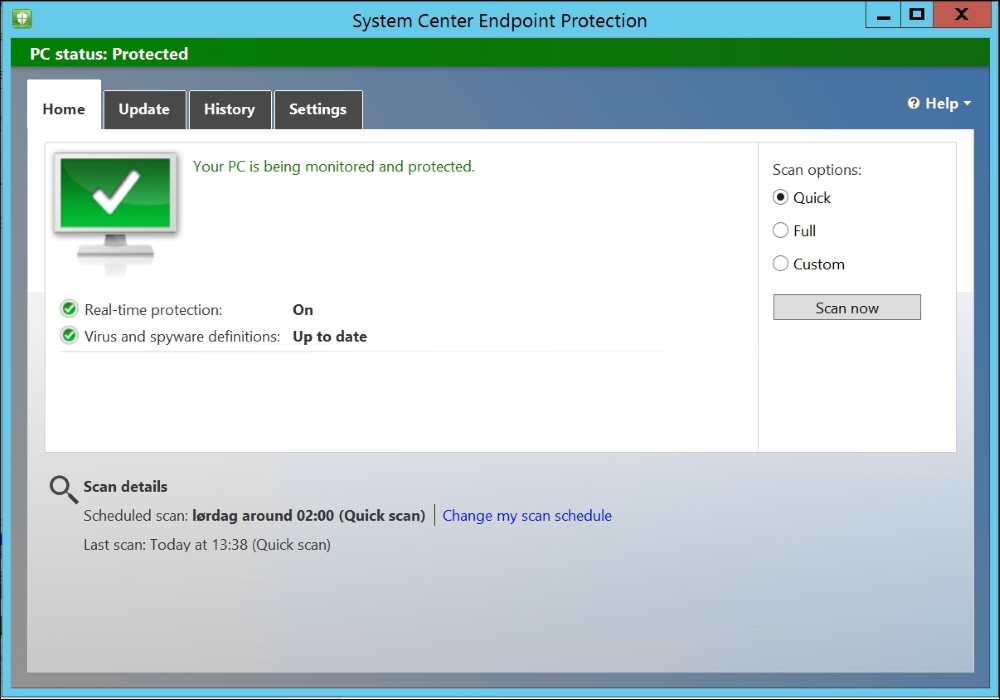Close the System Center Endpoint Protection window
Viewport: 1000px width, 700px height.
pos(962,15)
